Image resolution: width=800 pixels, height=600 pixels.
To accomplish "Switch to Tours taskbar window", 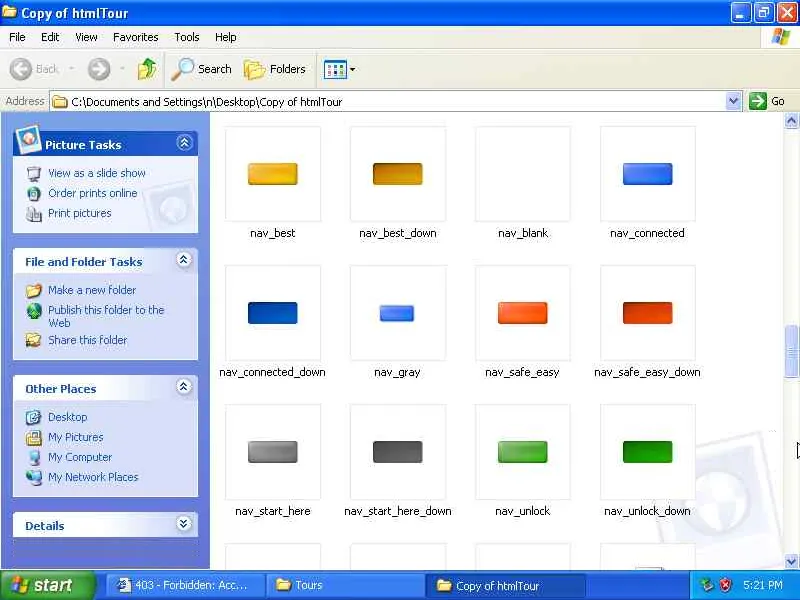I will pyautogui.click(x=345, y=585).
